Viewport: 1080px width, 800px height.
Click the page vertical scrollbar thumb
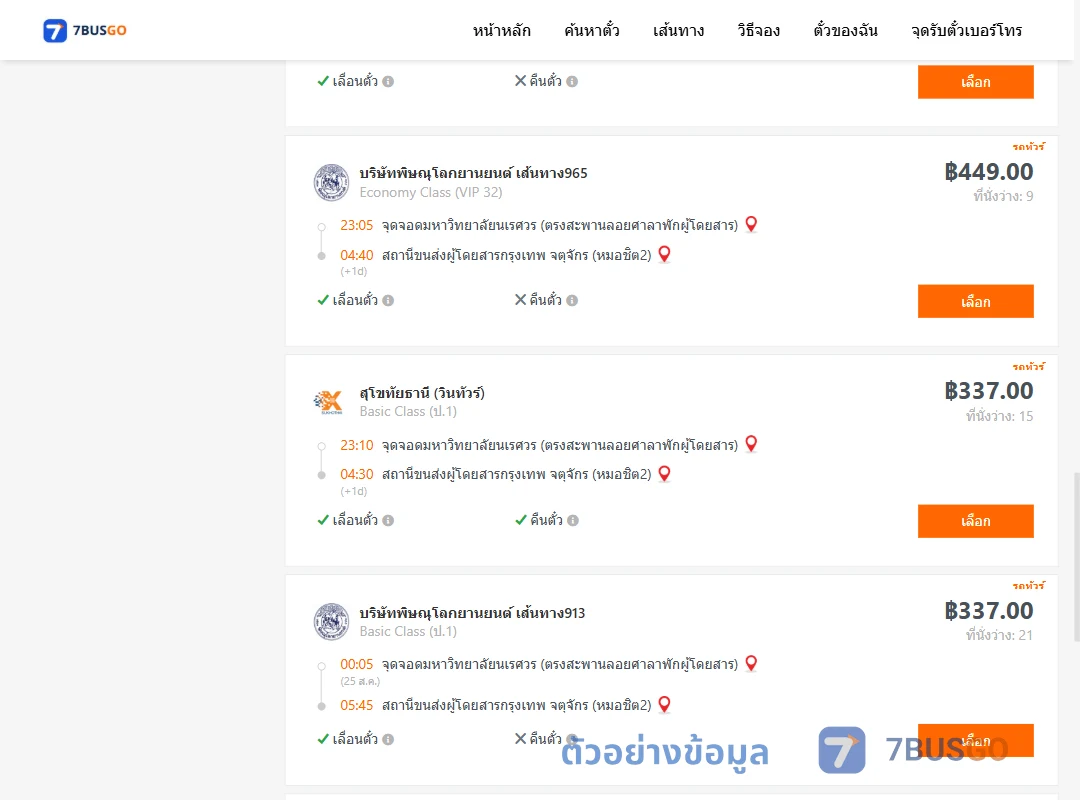coord(1077,557)
